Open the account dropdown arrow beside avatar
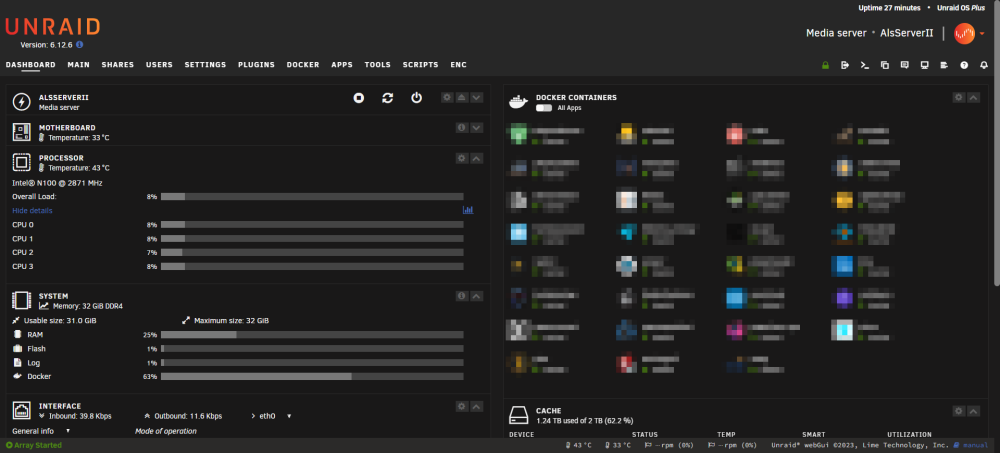Screen dimensions: 1000x453 click(x=982, y=34)
